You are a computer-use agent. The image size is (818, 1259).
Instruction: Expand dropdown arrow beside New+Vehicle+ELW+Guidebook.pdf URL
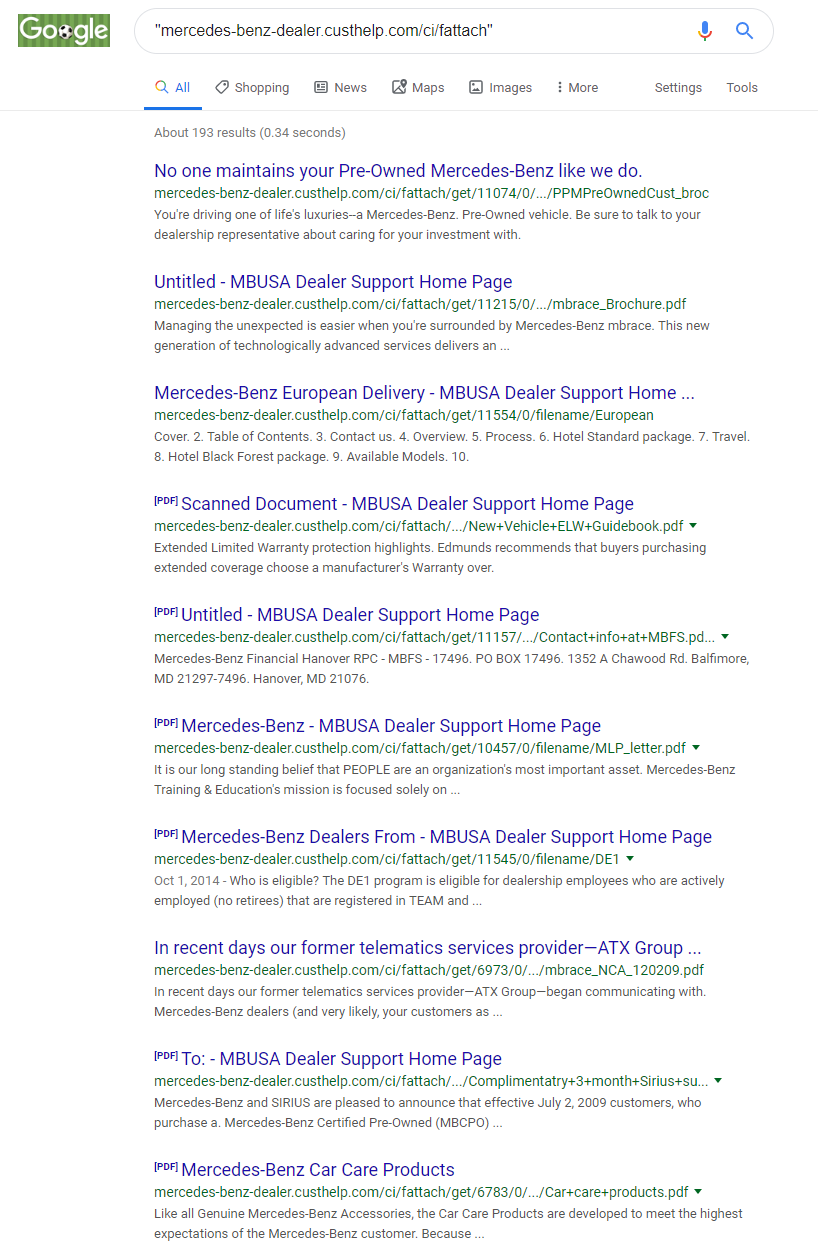tap(693, 526)
